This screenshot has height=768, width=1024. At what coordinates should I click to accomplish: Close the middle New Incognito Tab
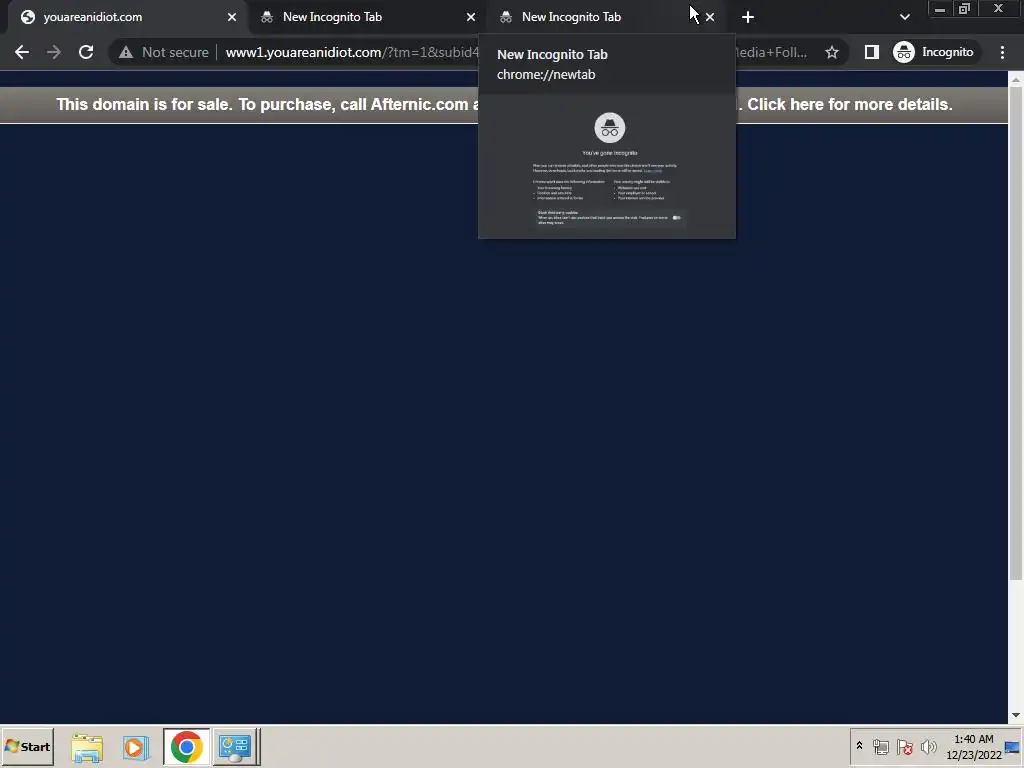[471, 17]
